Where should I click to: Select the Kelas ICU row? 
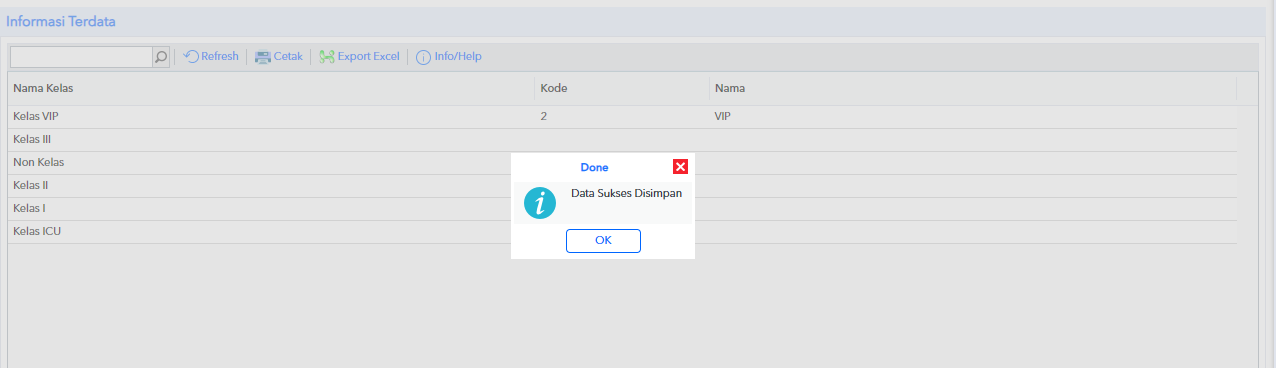[622, 231]
